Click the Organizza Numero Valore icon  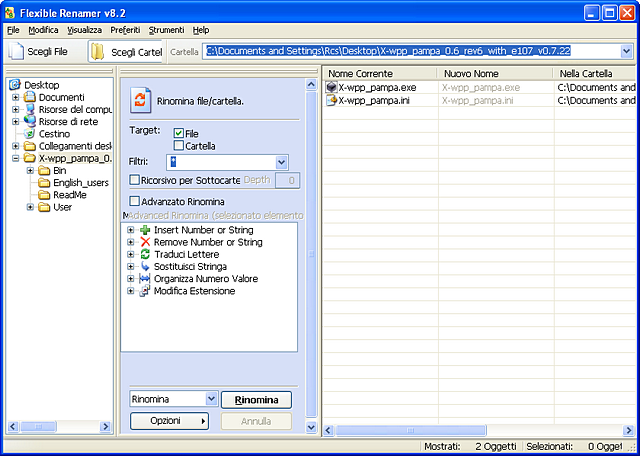145,279
